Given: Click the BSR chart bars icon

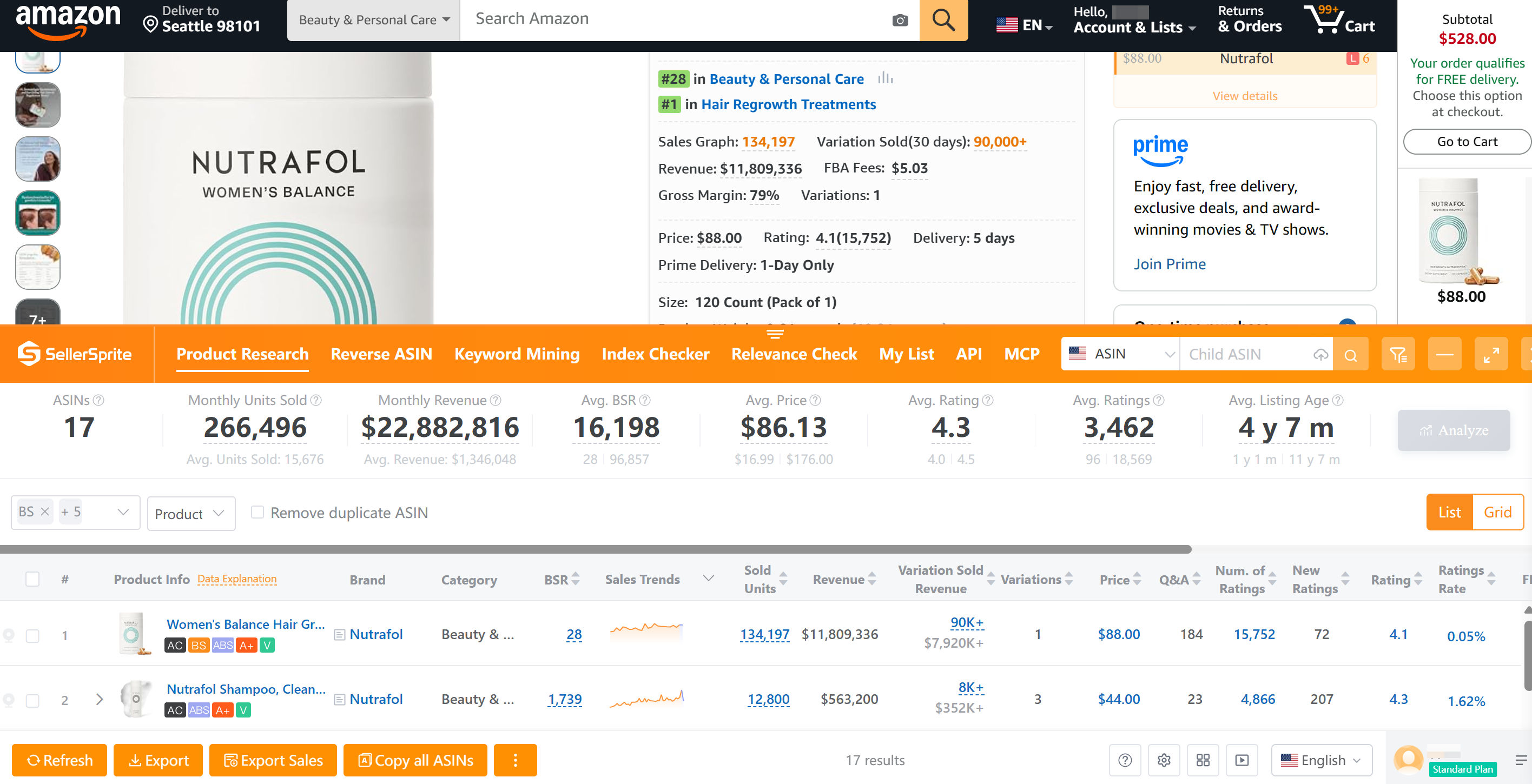Looking at the screenshot, I should (x=885, y=78).
